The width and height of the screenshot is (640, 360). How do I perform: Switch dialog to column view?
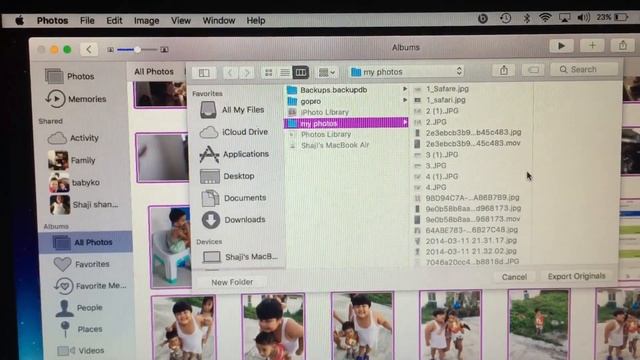click(x=301, y=73)
